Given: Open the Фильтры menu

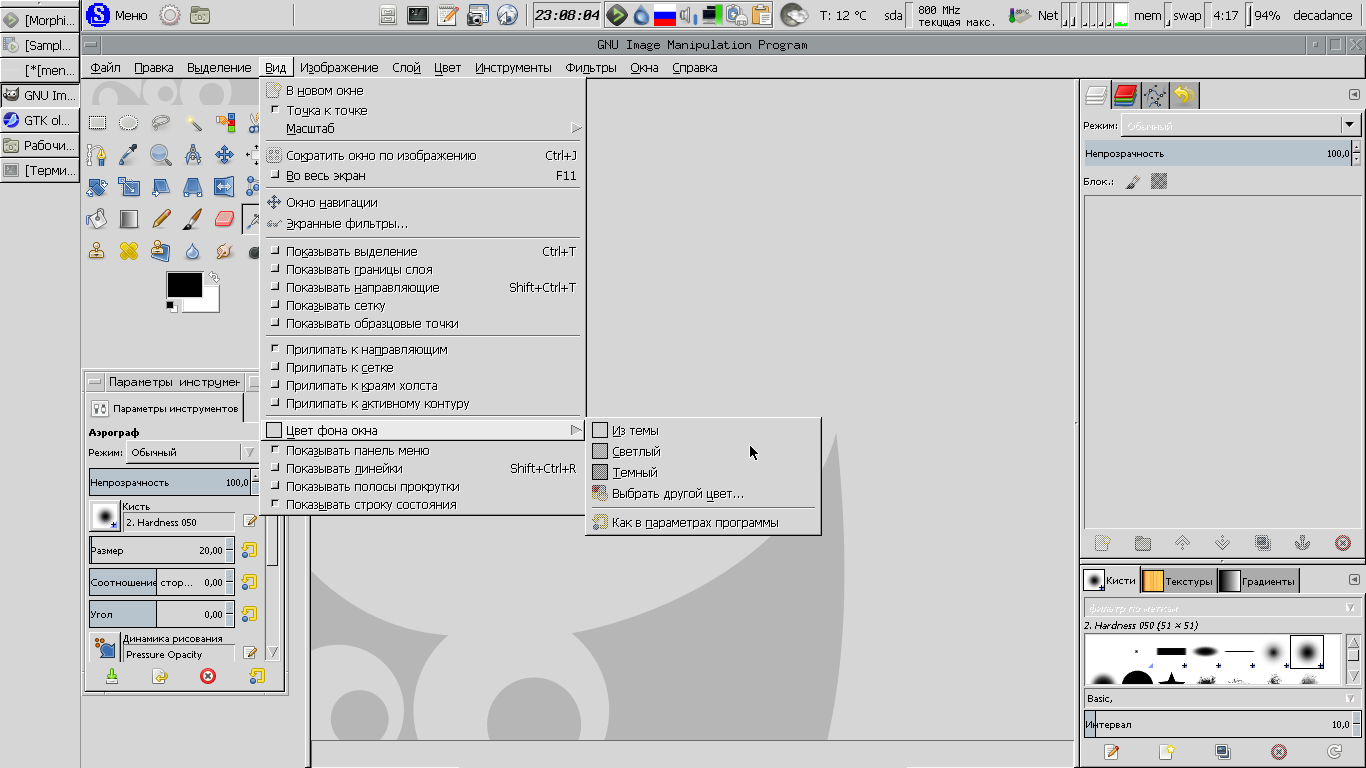Looking at the screenshot, I should pos(591,68).
